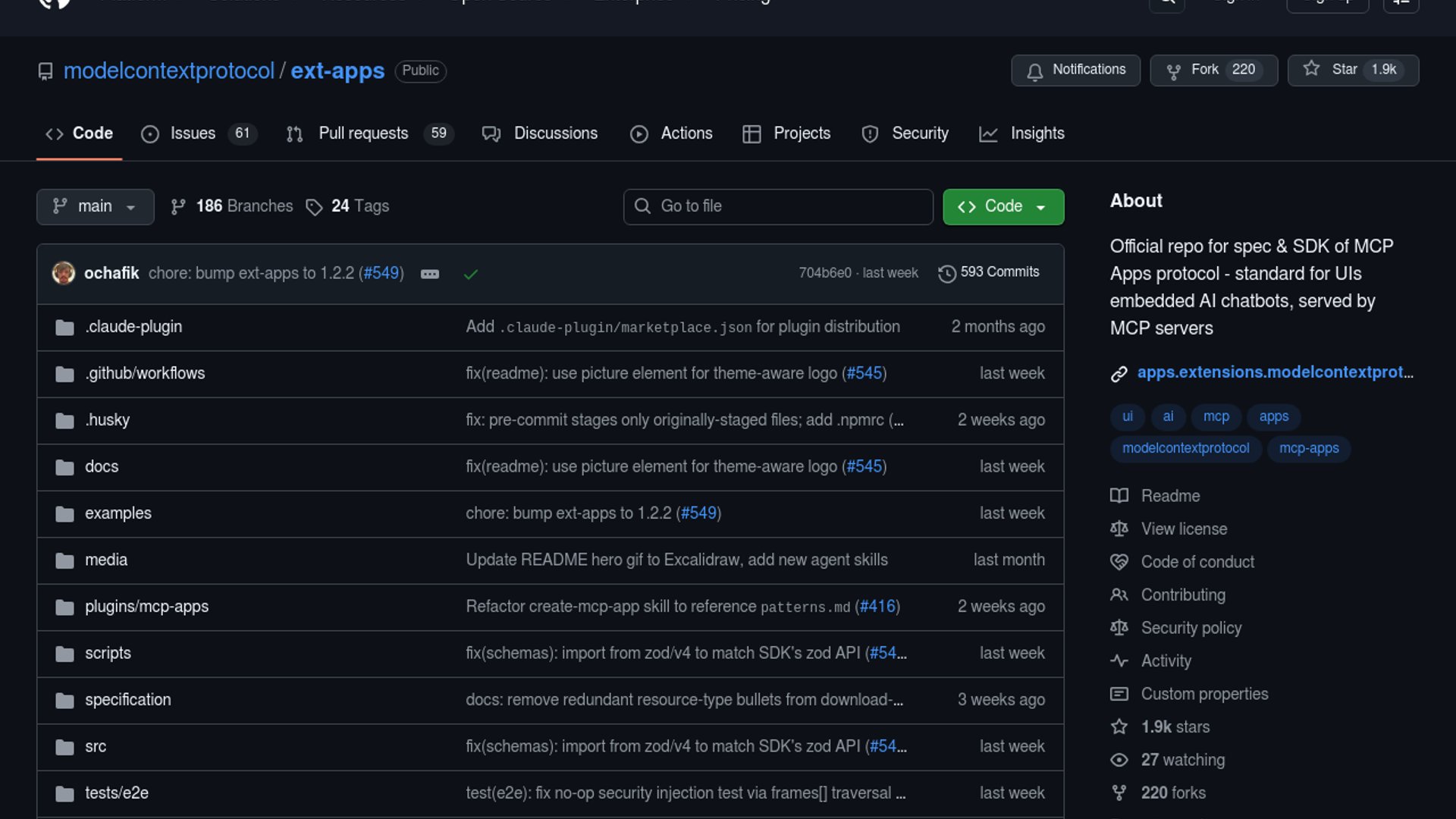The height and width of the screenshot is (819, 1456).
Task: Switch to the Issues tab
Action: 192,133
